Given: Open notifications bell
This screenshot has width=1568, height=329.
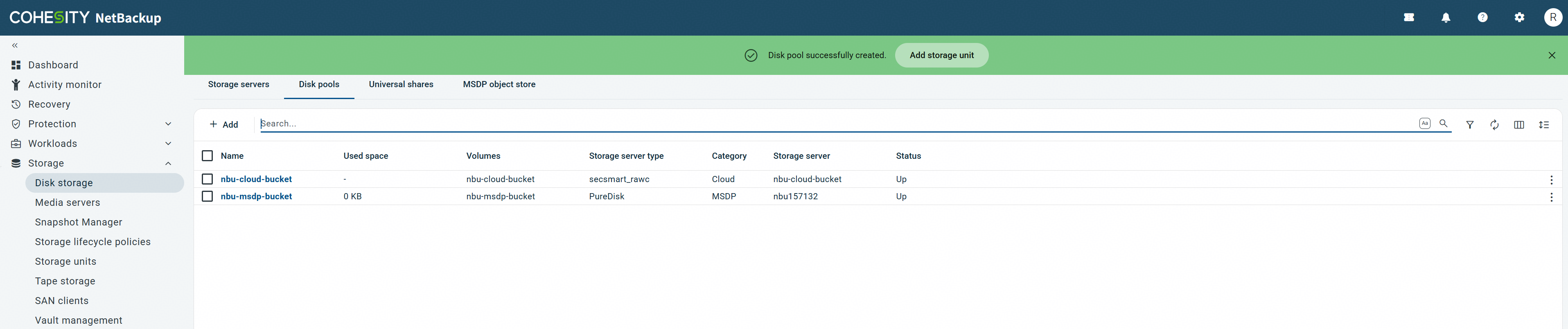Looking at the screenshot, I should [x=1446, y=18].
